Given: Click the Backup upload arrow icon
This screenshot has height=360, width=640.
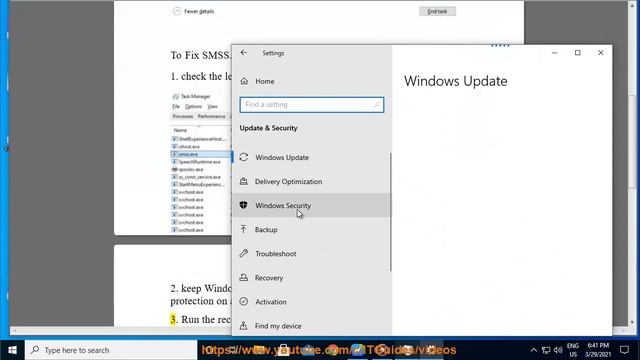Looking at the screenshot, I should point(244,229).
